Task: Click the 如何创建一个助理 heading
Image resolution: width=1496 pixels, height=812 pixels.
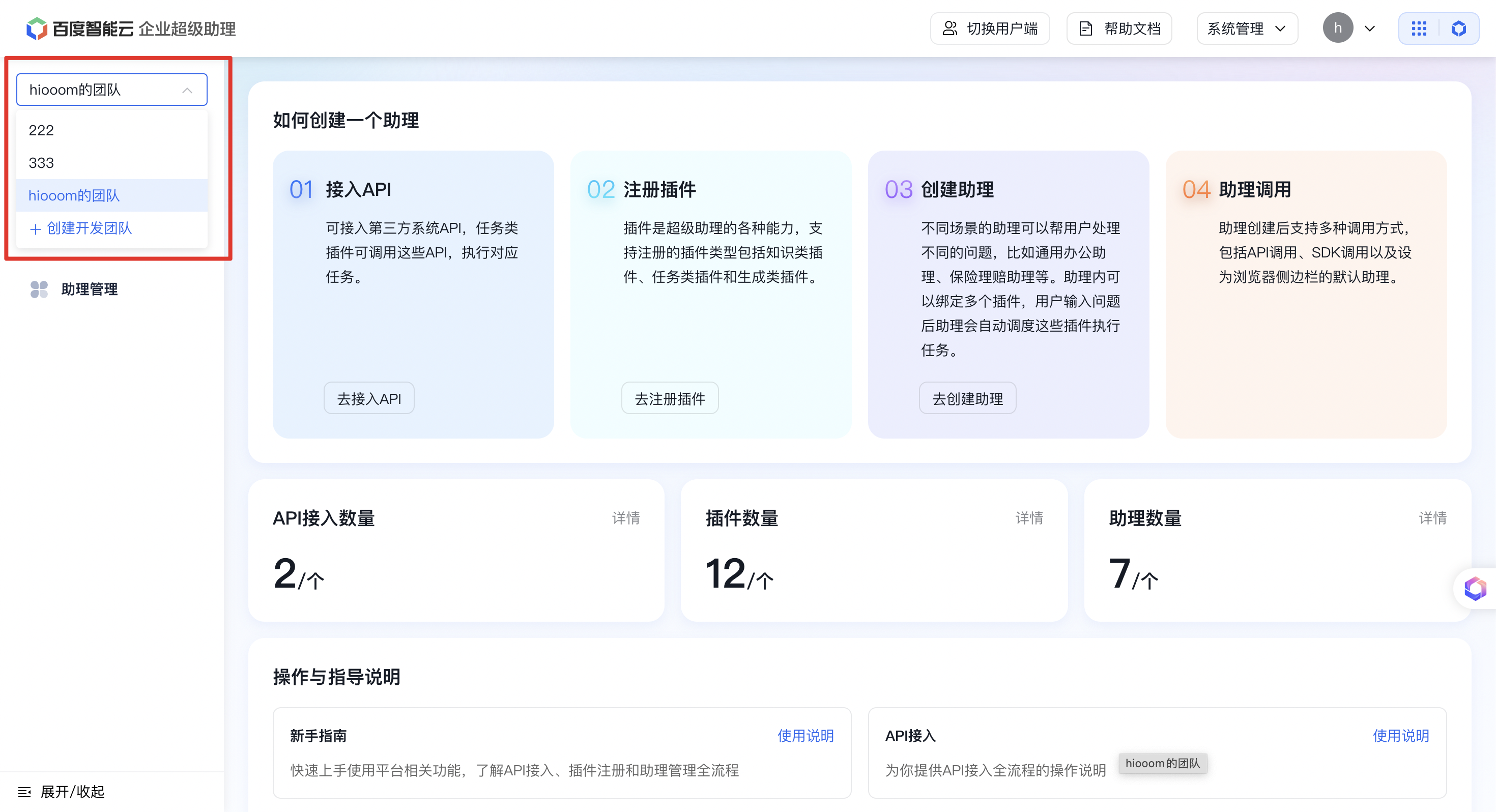Action: (x=346, y=120)
